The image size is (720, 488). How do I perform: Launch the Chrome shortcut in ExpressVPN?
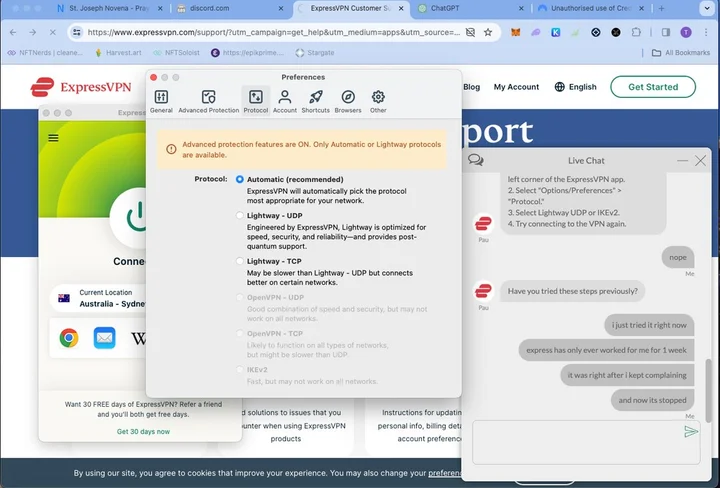point(69,338)
